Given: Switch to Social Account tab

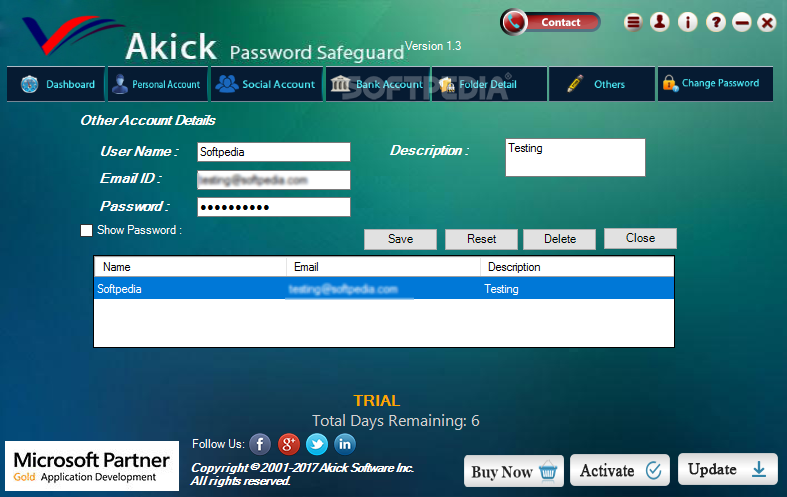Looking at the screenshot, I should [x=267, y=84].
